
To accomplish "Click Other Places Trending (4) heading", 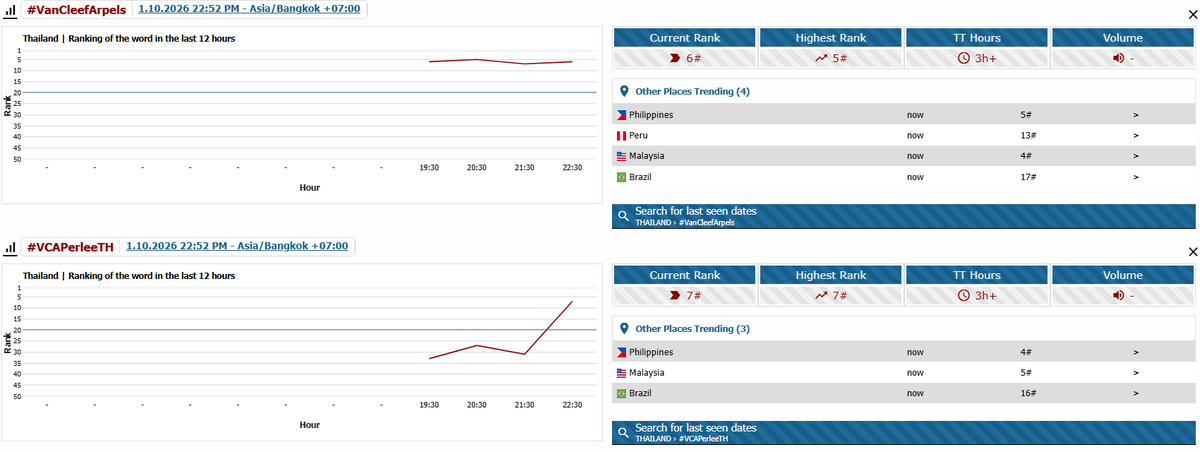I will (x=692, y=91).
